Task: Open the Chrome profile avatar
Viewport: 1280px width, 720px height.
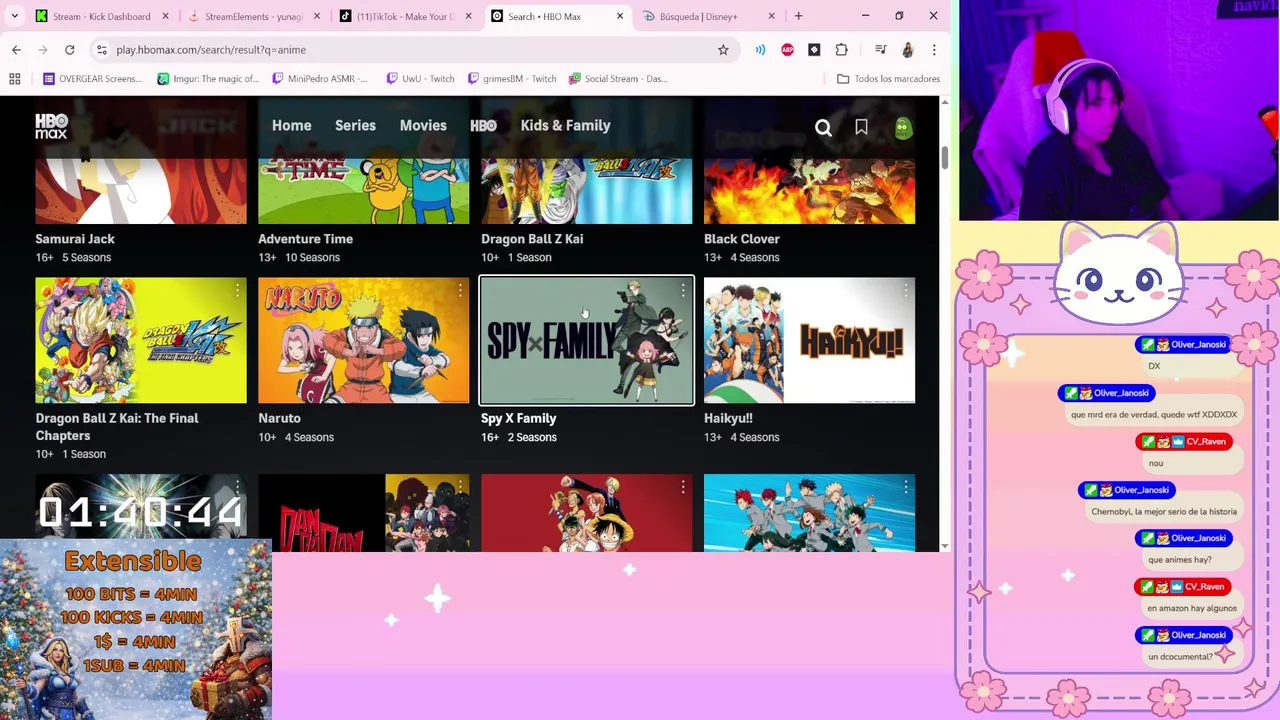Action: [907, 49]
